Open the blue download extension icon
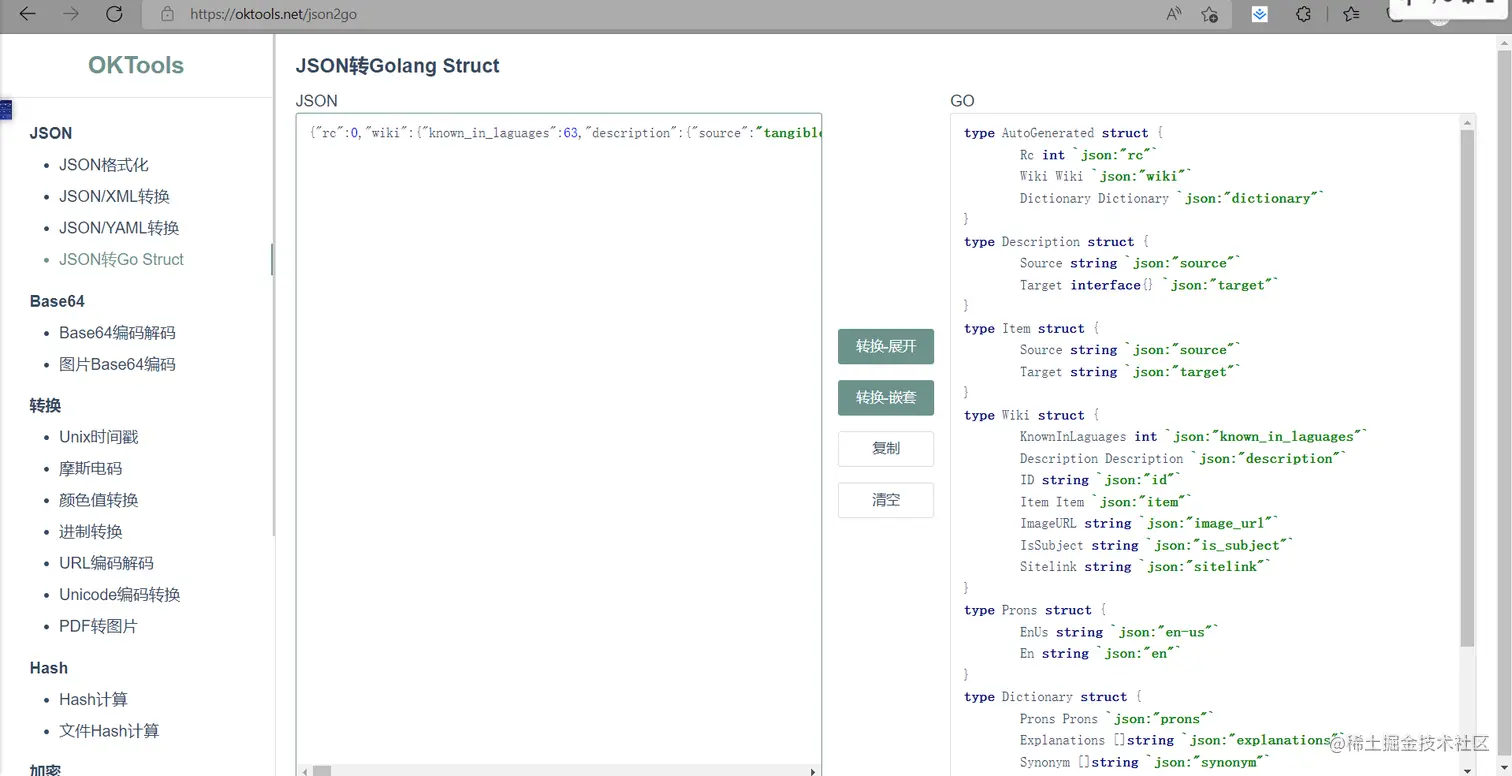This screenshot has width=1512, height=776. click(x=1260, y=14)
